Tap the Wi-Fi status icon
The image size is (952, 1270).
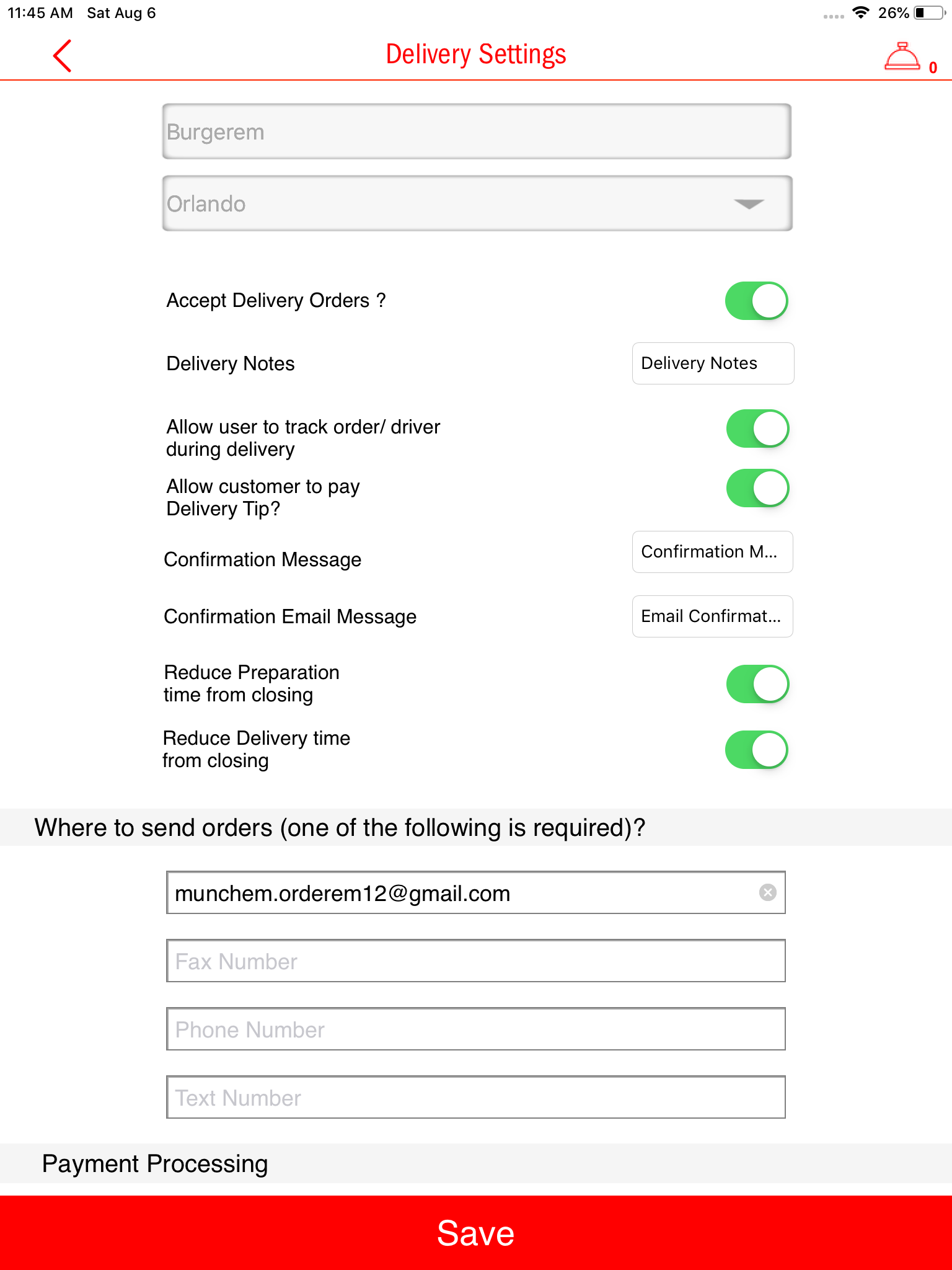[860, 12]
